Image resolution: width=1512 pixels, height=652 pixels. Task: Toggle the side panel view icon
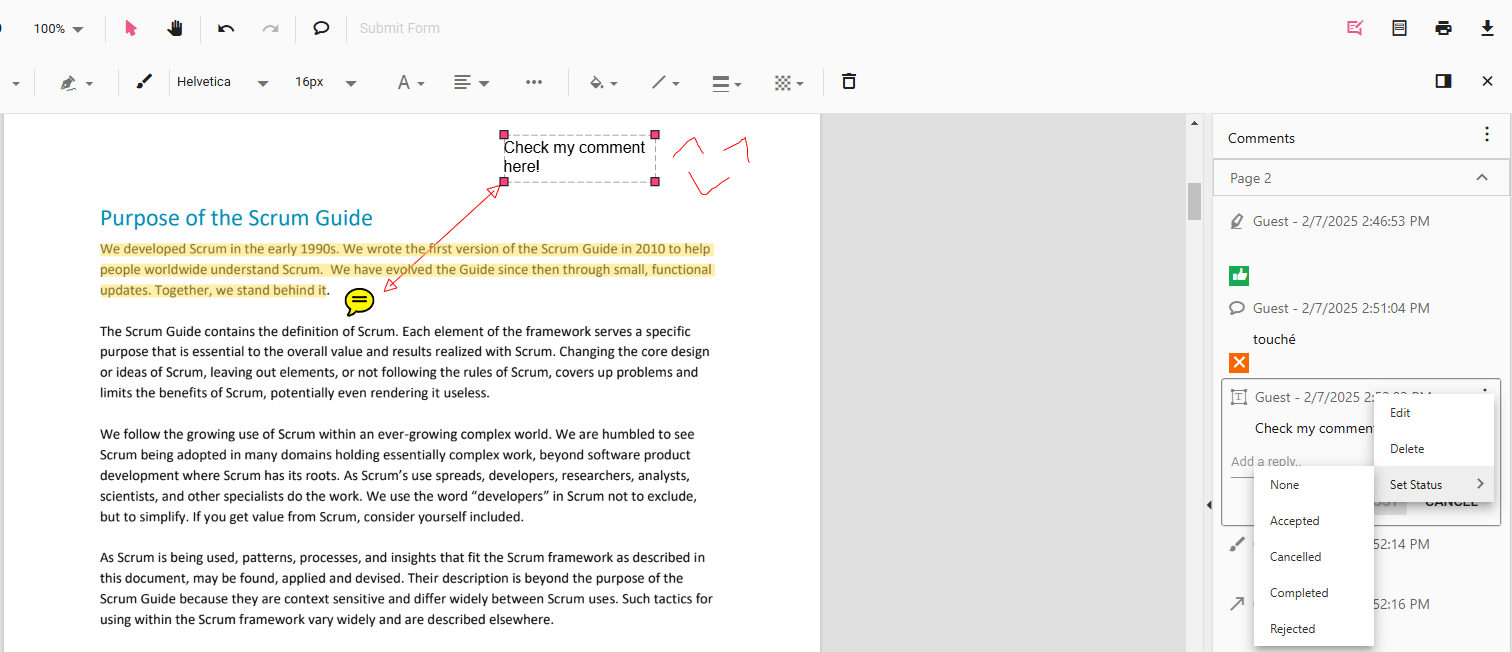pyautogui.click(x=1443, y=81)
